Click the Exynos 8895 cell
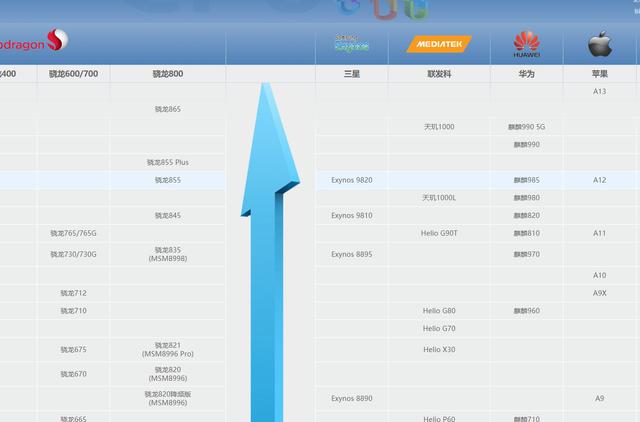 click(x=351, y=254)
